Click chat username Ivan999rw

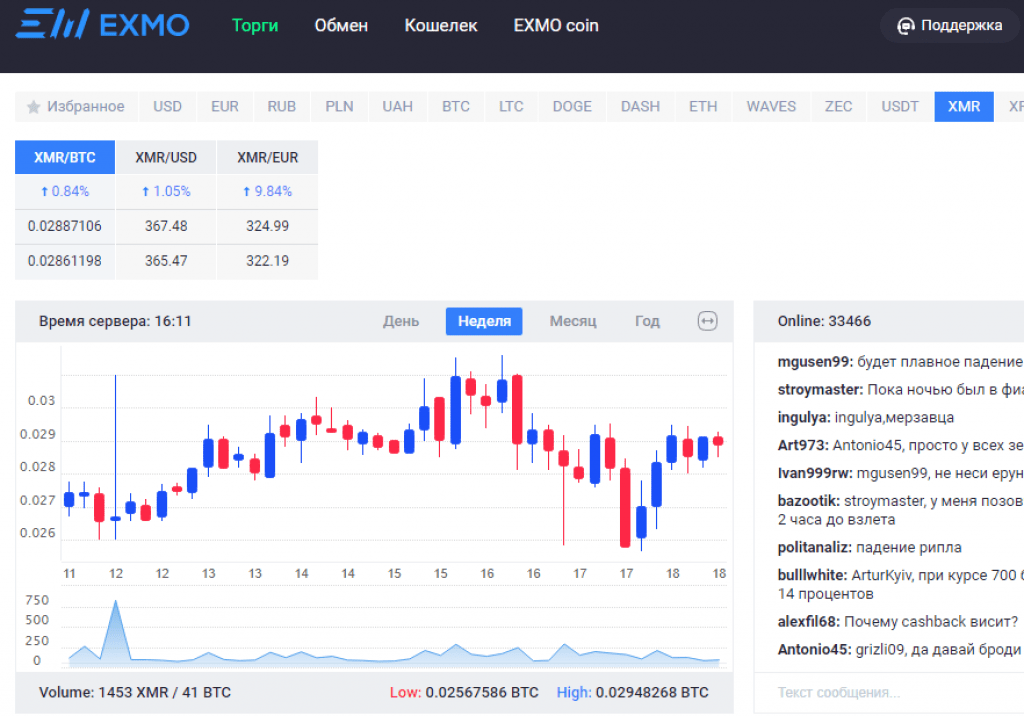click(x=815, y=473)
